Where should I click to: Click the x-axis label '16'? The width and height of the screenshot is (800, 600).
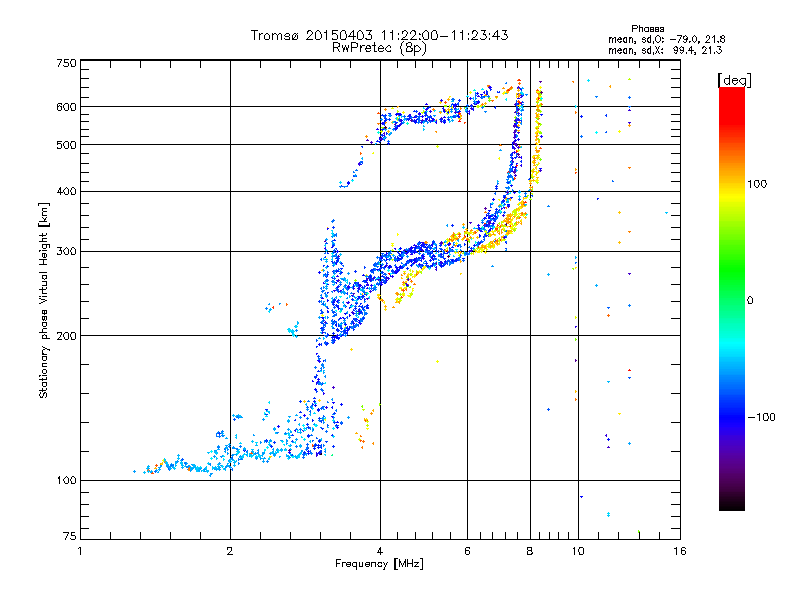click(680, 551)
